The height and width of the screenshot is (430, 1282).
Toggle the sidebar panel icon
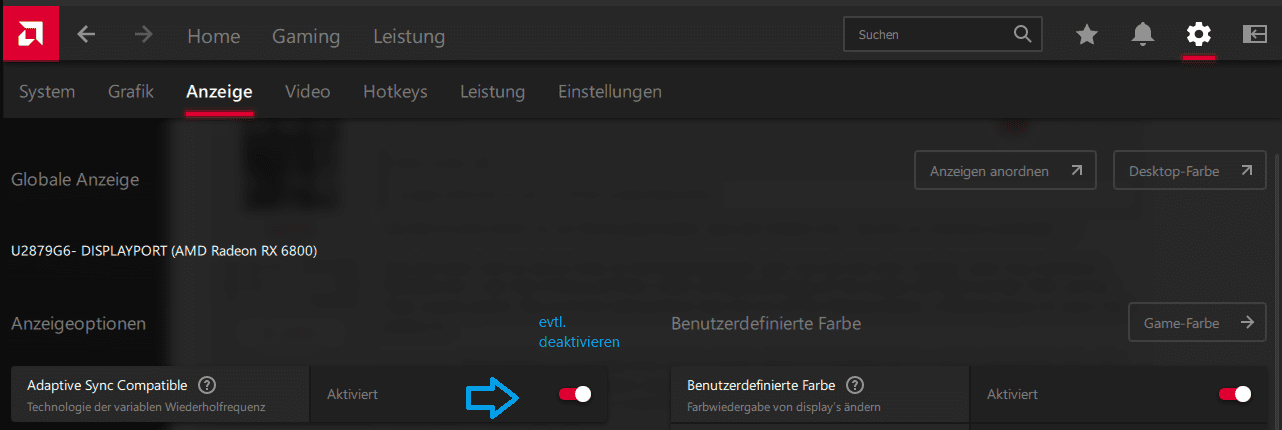[x=1254, y=35]
